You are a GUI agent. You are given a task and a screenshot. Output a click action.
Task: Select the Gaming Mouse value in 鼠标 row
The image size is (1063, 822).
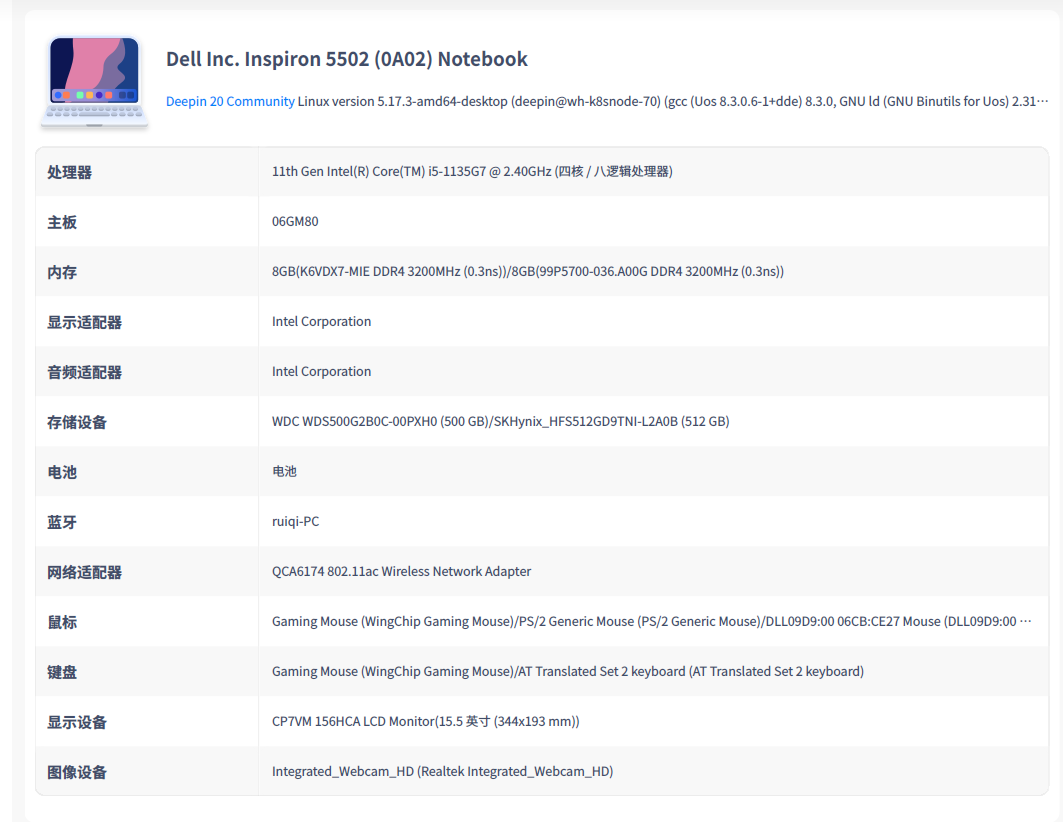pyautogui.click(x=651, y=622)
